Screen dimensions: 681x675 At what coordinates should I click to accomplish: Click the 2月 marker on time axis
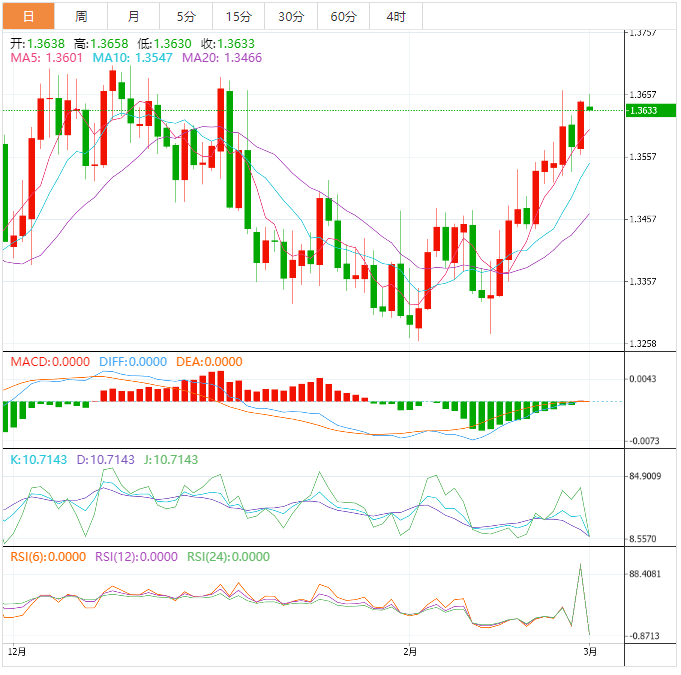(x=410, y=651)
